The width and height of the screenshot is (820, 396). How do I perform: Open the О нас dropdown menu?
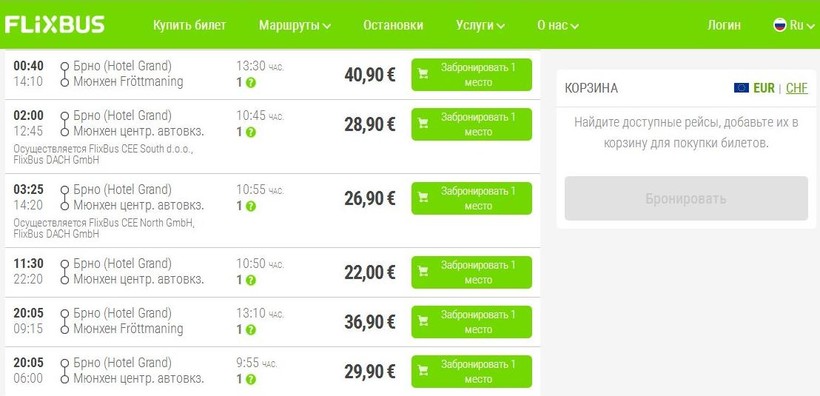[x=558, y=25]
